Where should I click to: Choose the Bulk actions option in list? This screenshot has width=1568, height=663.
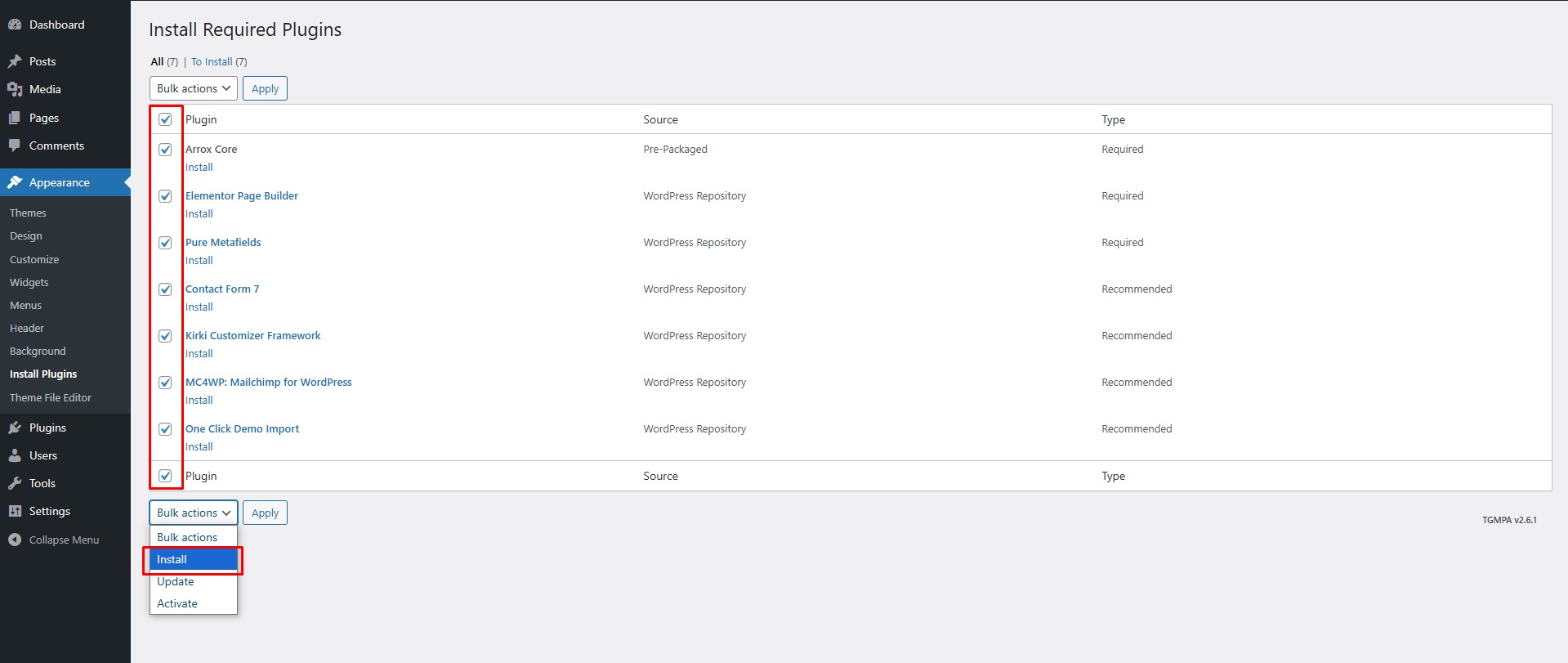193,537
